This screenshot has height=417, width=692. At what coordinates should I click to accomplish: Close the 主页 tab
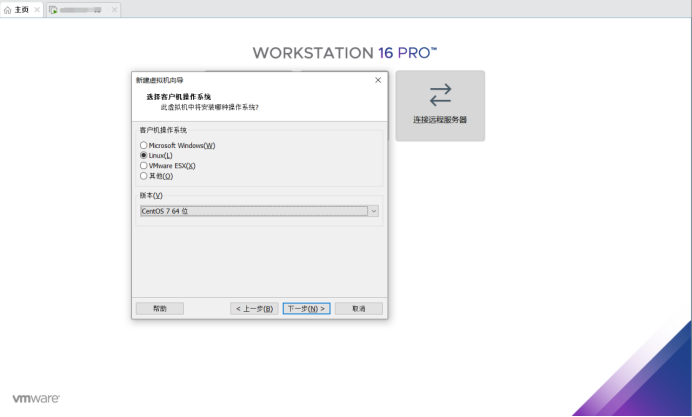click(x=37, y=10)
